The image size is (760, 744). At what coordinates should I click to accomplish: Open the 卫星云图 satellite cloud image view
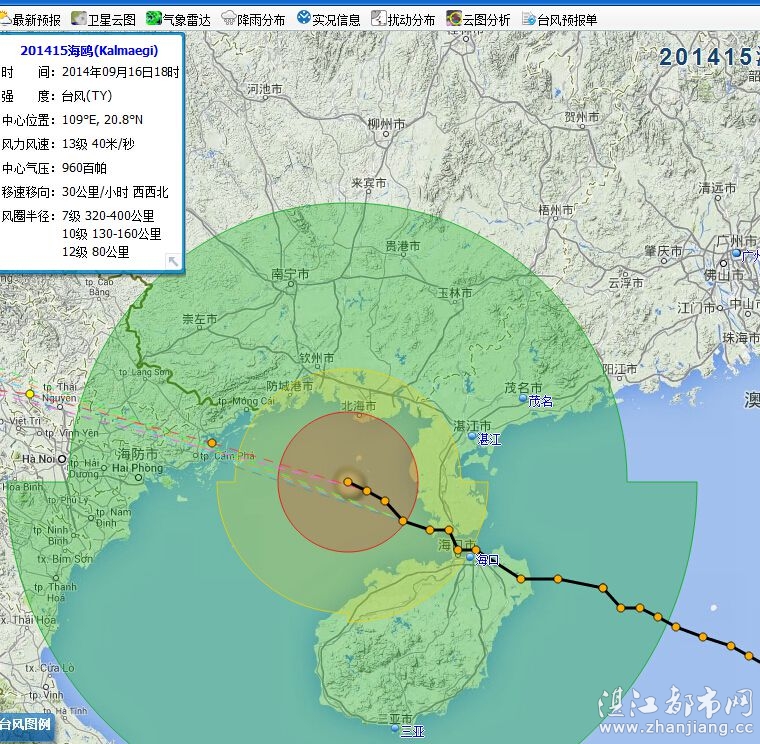point(104,19)
